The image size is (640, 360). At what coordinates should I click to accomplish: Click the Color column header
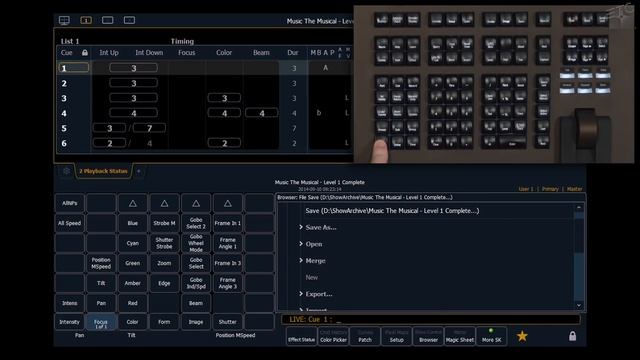(x=224, y=53)
